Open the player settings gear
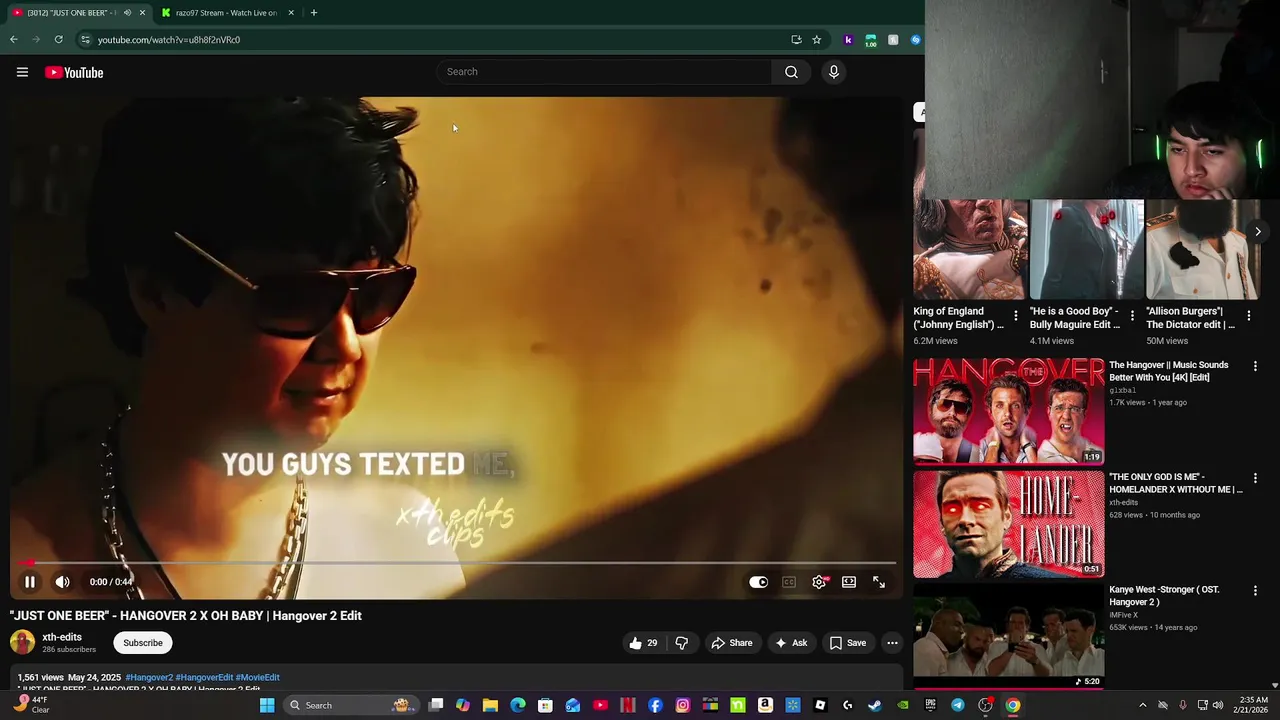 tap(819, 582)
